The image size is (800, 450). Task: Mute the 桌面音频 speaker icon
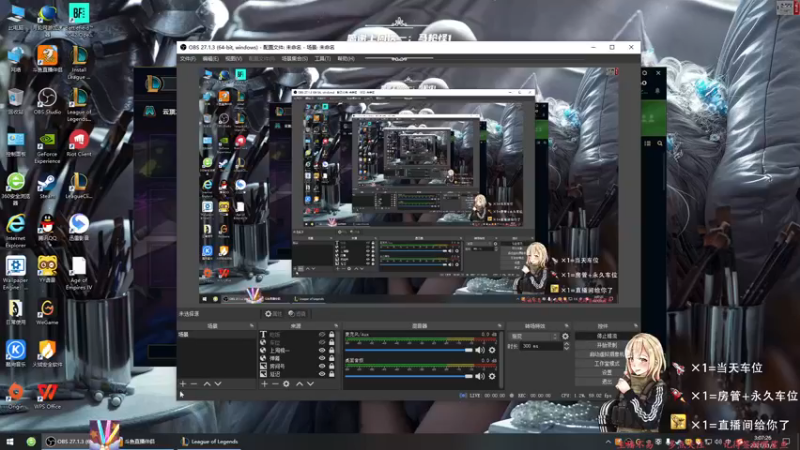(480, 376)
